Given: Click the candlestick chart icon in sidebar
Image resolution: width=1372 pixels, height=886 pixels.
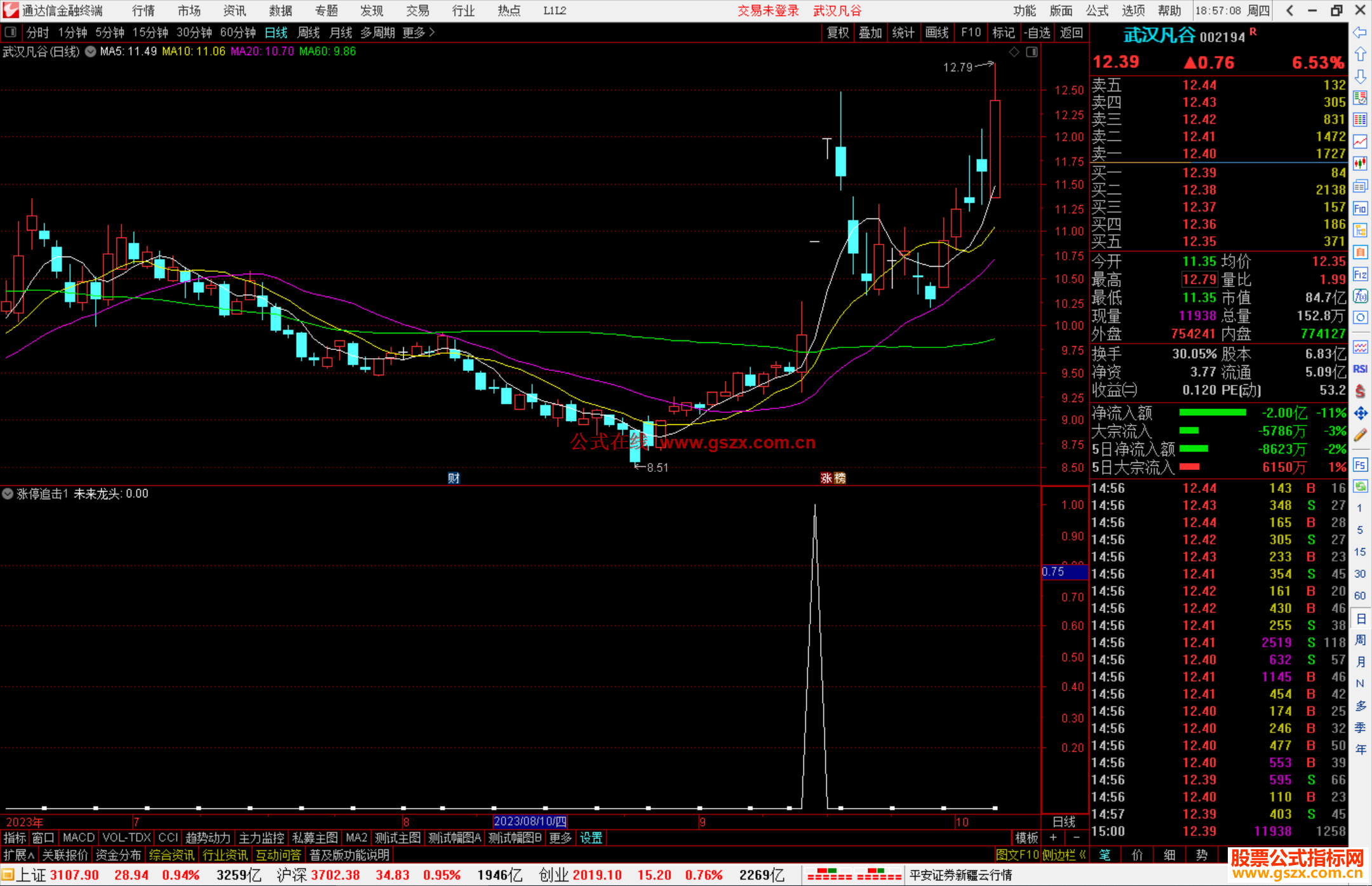Looking at the screenshot, I should pos(1360,164).
